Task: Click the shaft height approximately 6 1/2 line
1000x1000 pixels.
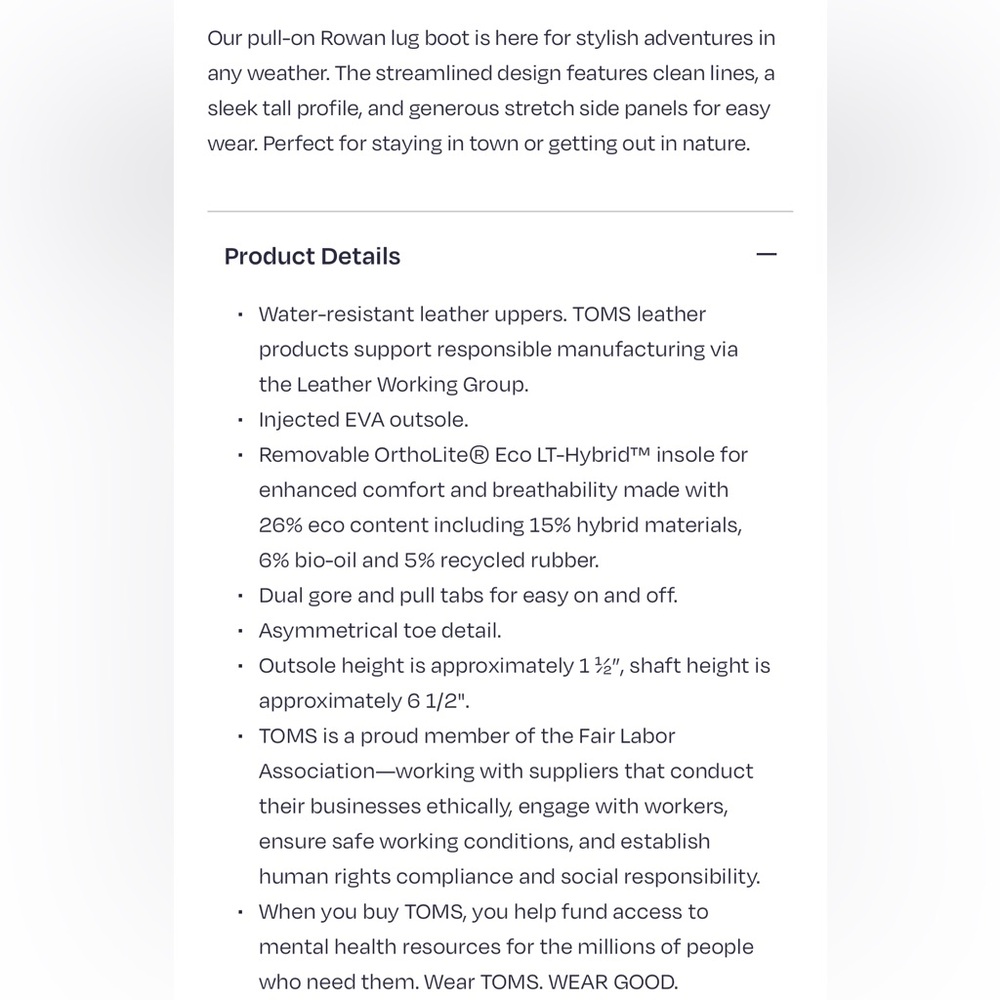Action: coord(364,701)
